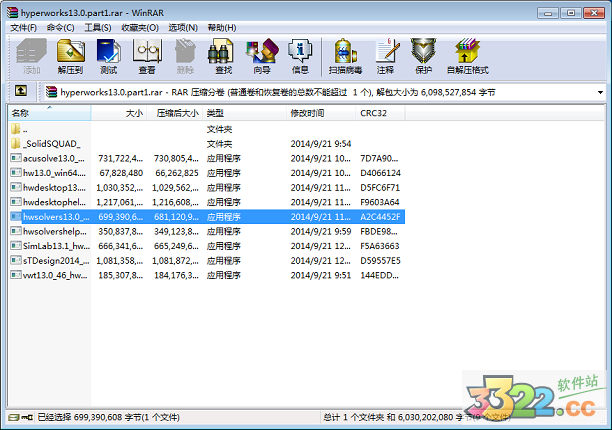This screenshot has width=612, height=430.
Task: Open the View (查看) toolbar icon
Action: [x=147, y=51]
